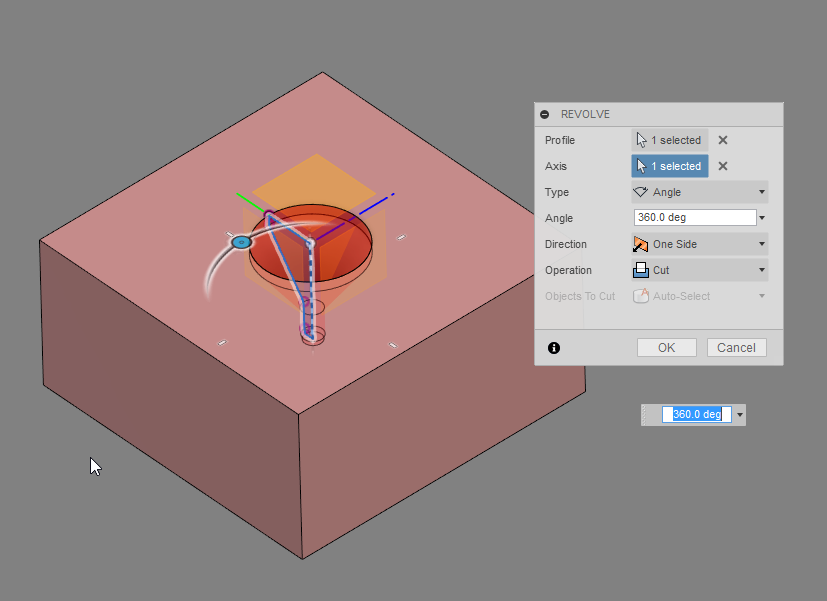827x601 pixels.
Task: Confirm the revolve with OK
Action: [x=666, y=347]
